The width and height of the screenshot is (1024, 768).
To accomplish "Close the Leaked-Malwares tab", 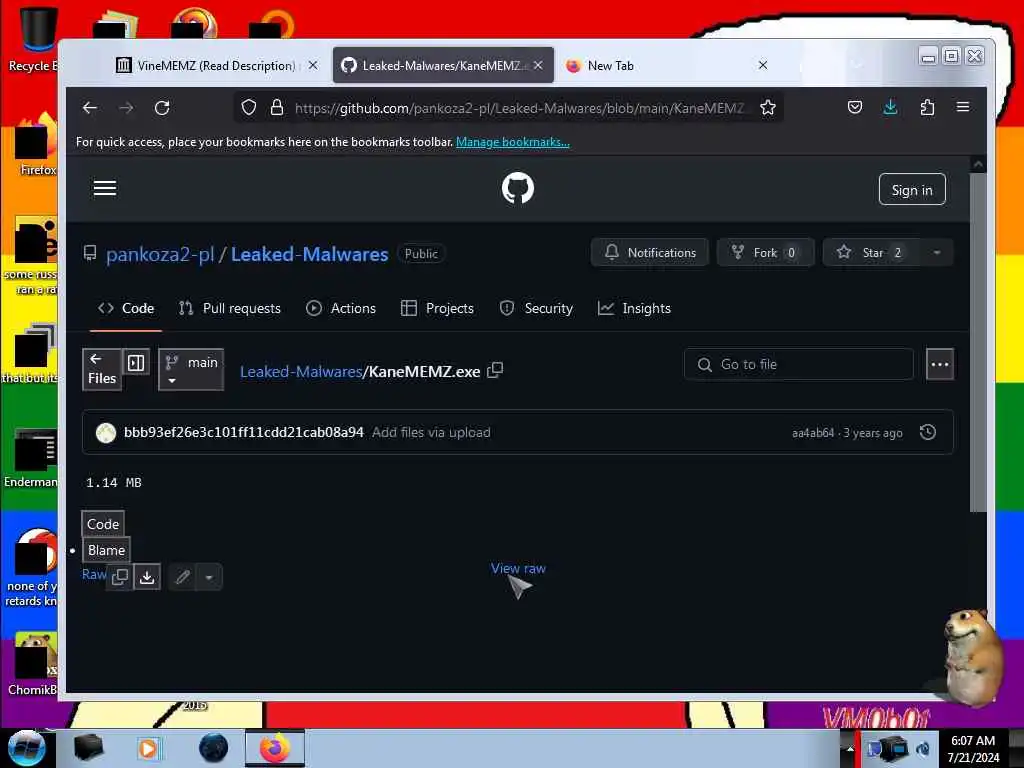I will (538, 65).
